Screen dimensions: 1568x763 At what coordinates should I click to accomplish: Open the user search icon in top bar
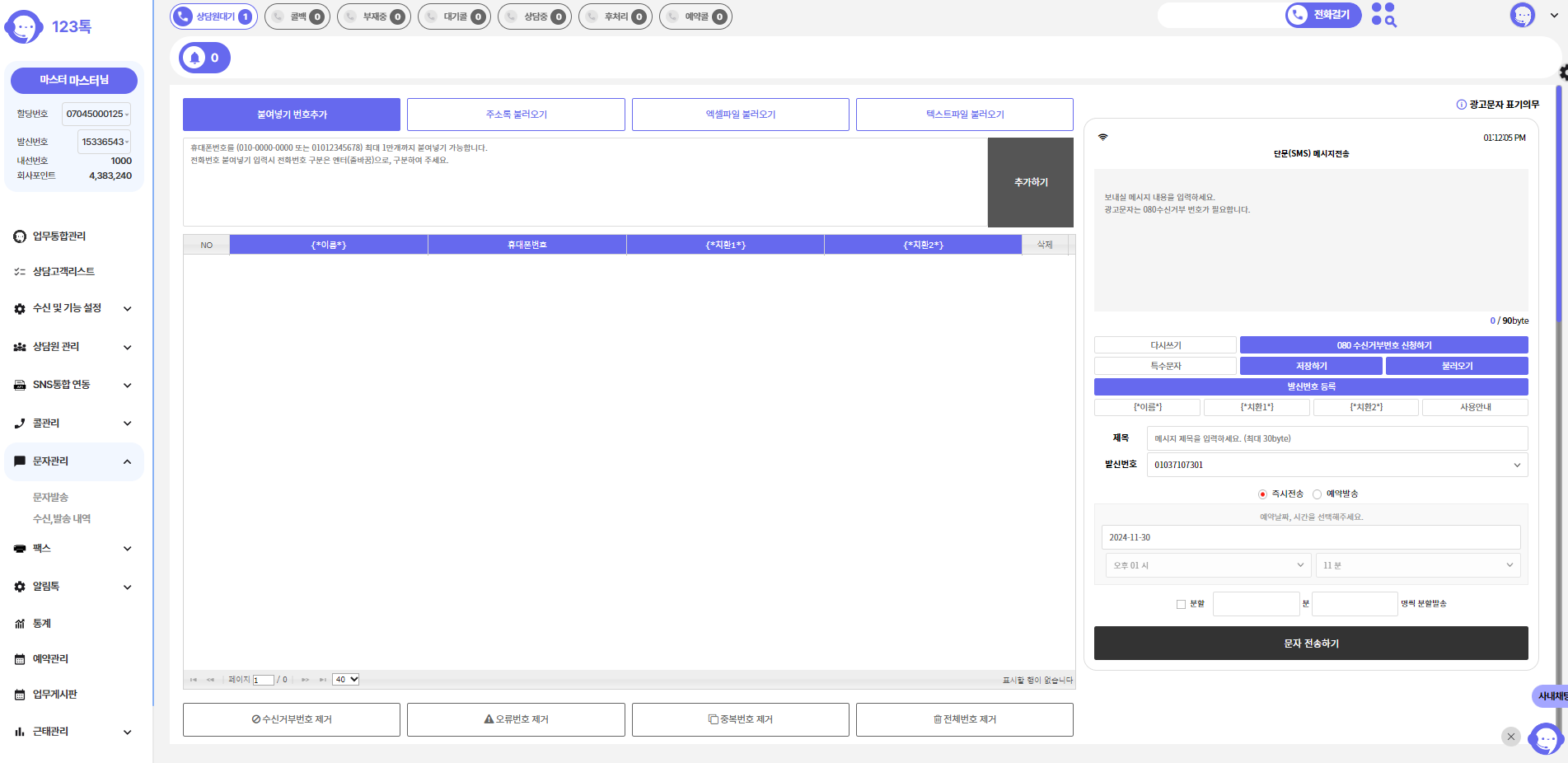[1384, 15]
